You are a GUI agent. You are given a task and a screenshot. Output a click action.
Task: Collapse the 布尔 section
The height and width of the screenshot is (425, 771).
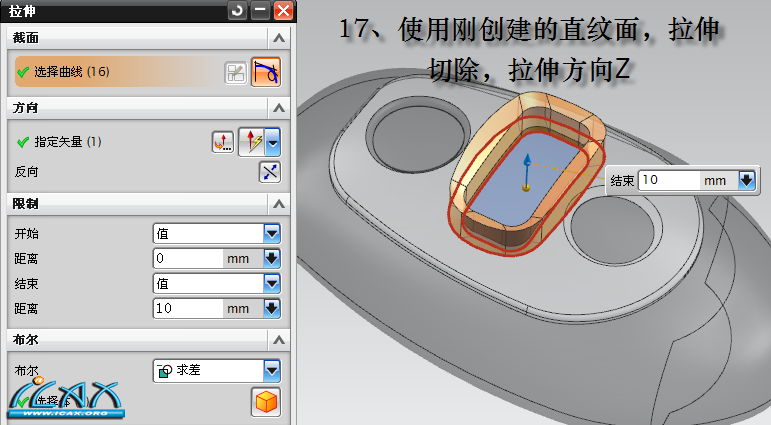(x=279, y=339)
